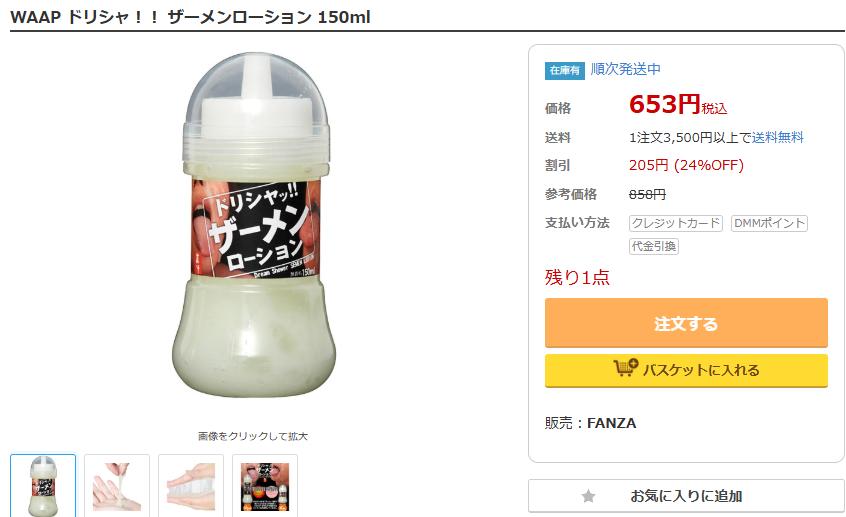Open the second thumbnail showing lotion on hand
The image size is (846, 517).
click(117, 486)
